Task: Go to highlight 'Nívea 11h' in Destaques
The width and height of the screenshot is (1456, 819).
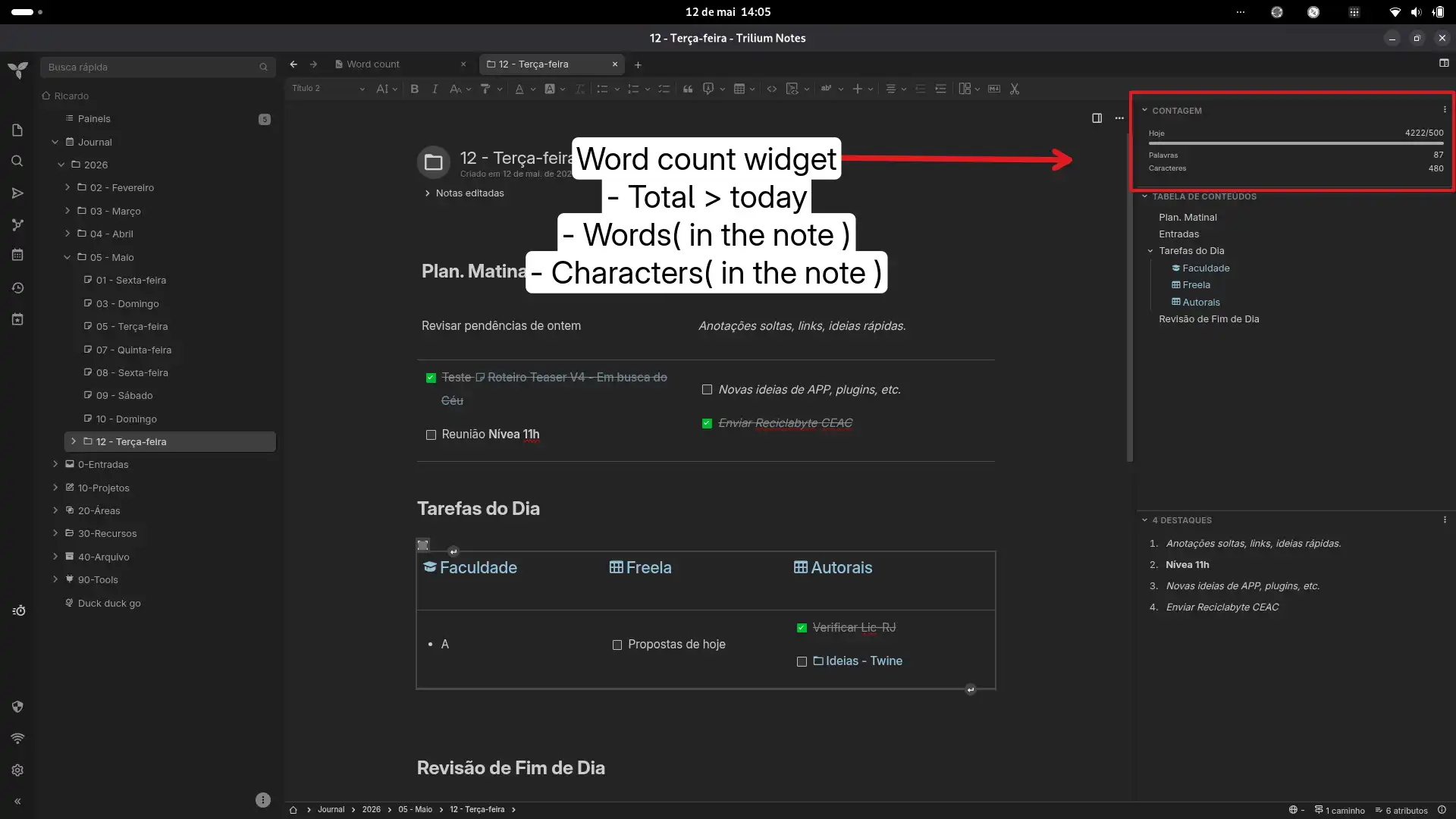Action: 1188,565
